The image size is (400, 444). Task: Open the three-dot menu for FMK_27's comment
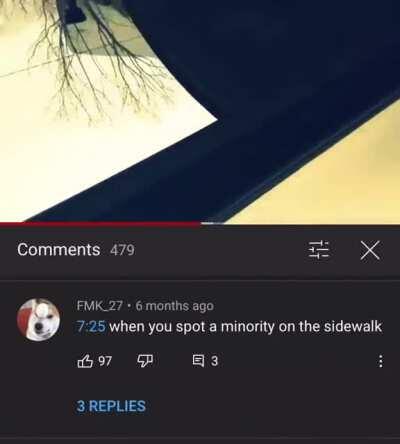click(x=380, y=361)
